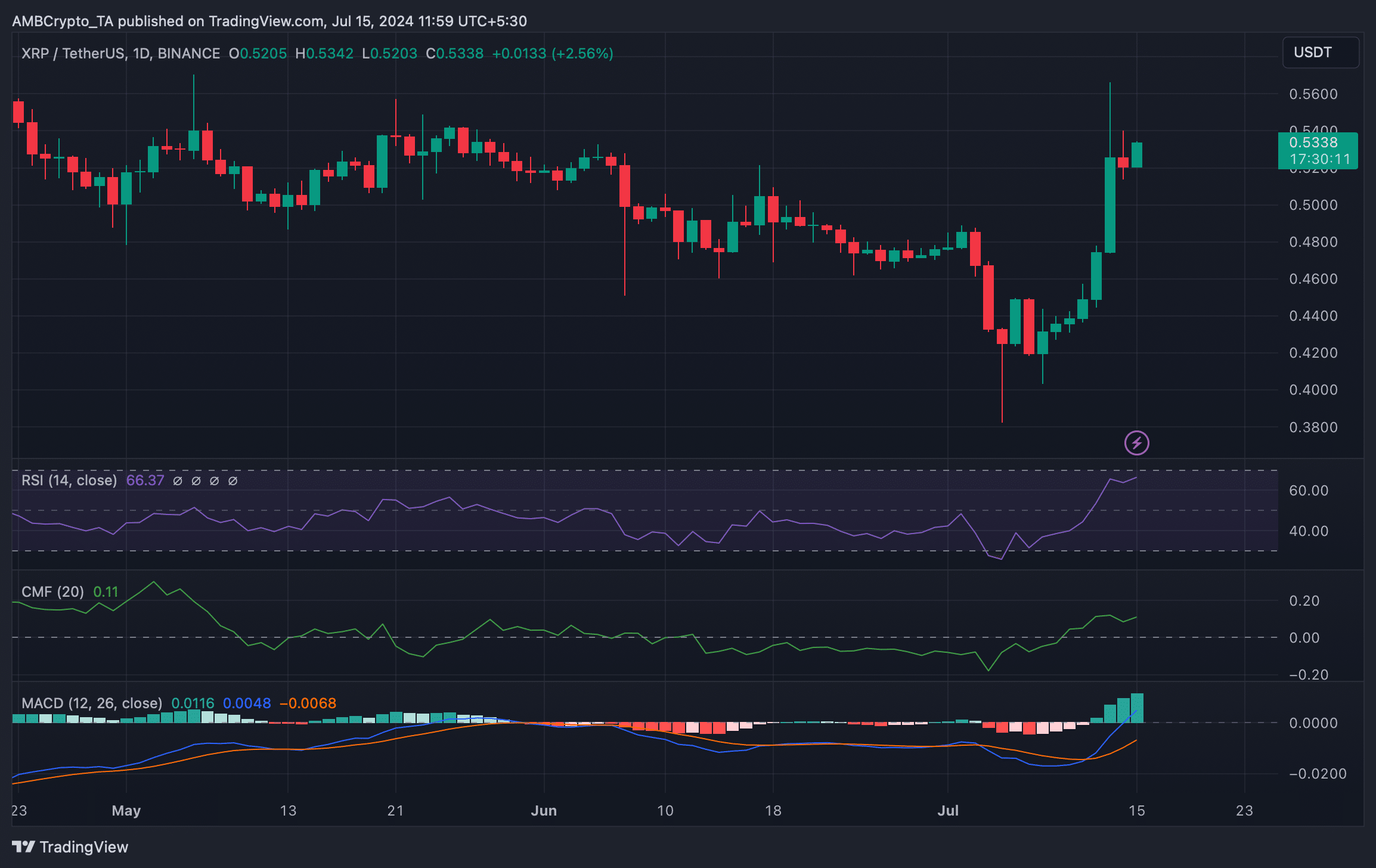The image size is (1376, 868).
Task: Click the 0.3800 price axis label
Action: [x=1313, y=427]
